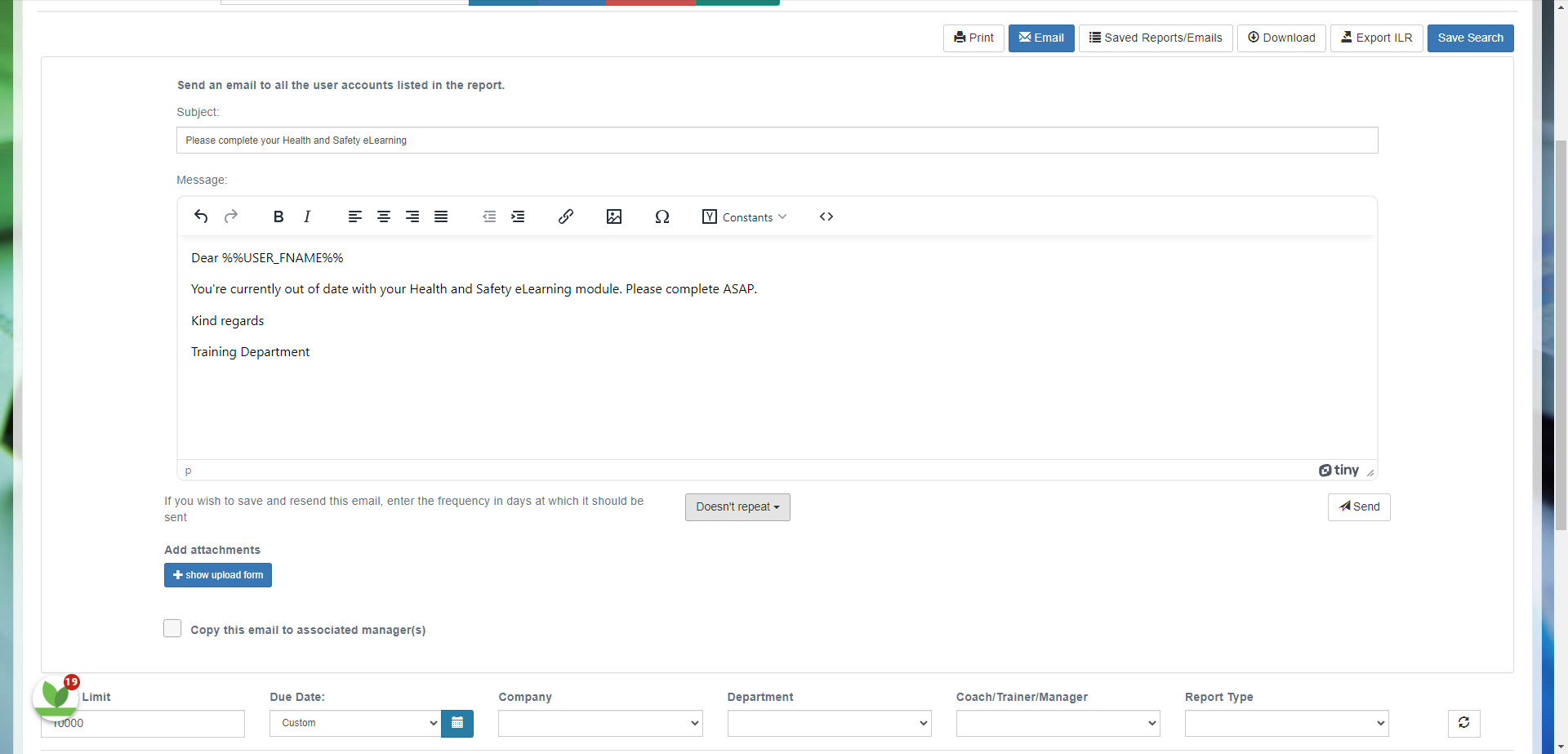View message source code
The width and height of the screenshot is (1568, 754).
coord(826,216)
